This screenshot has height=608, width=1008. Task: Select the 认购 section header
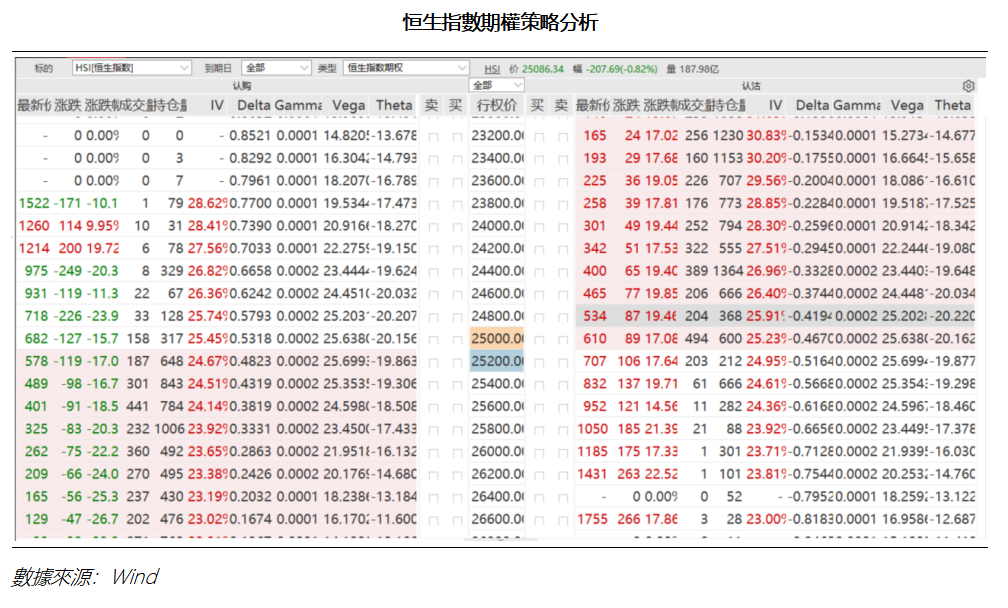242,85
